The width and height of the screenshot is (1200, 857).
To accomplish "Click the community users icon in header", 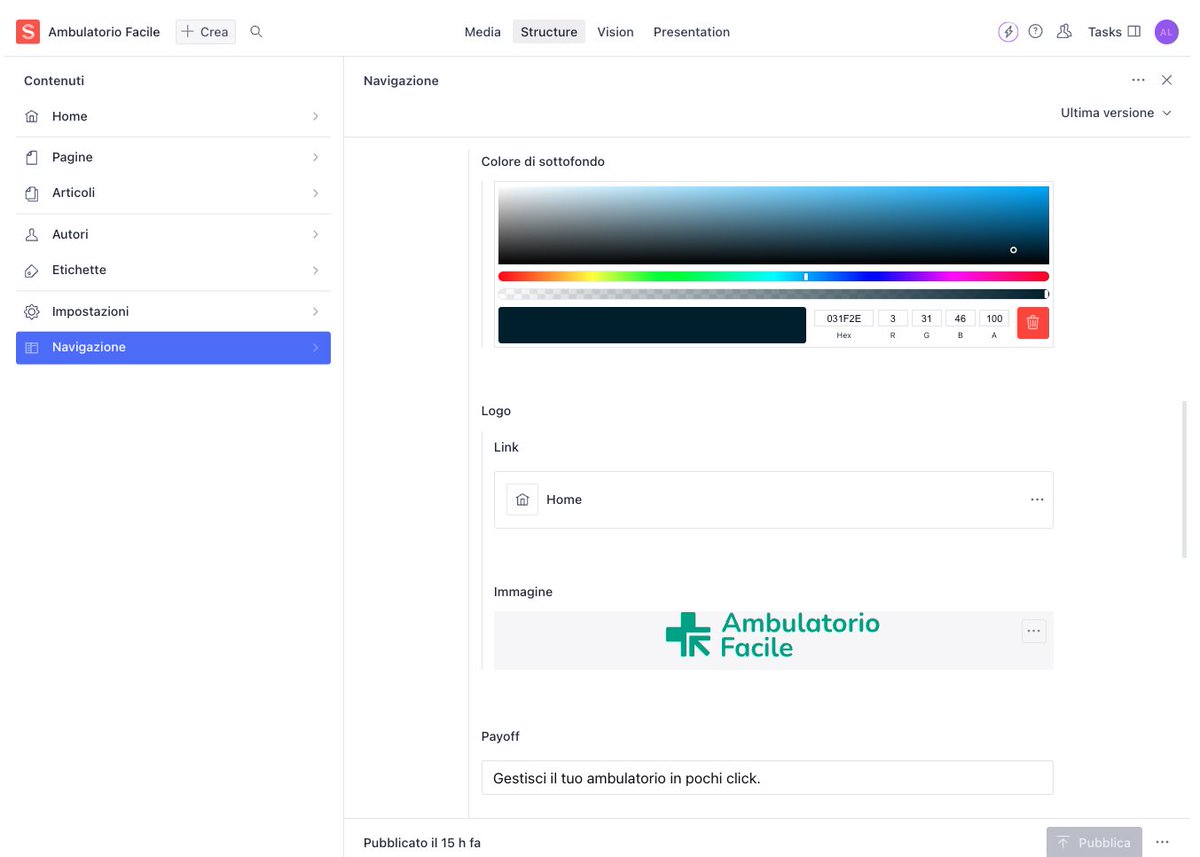I will click(x=1064, y=31).
